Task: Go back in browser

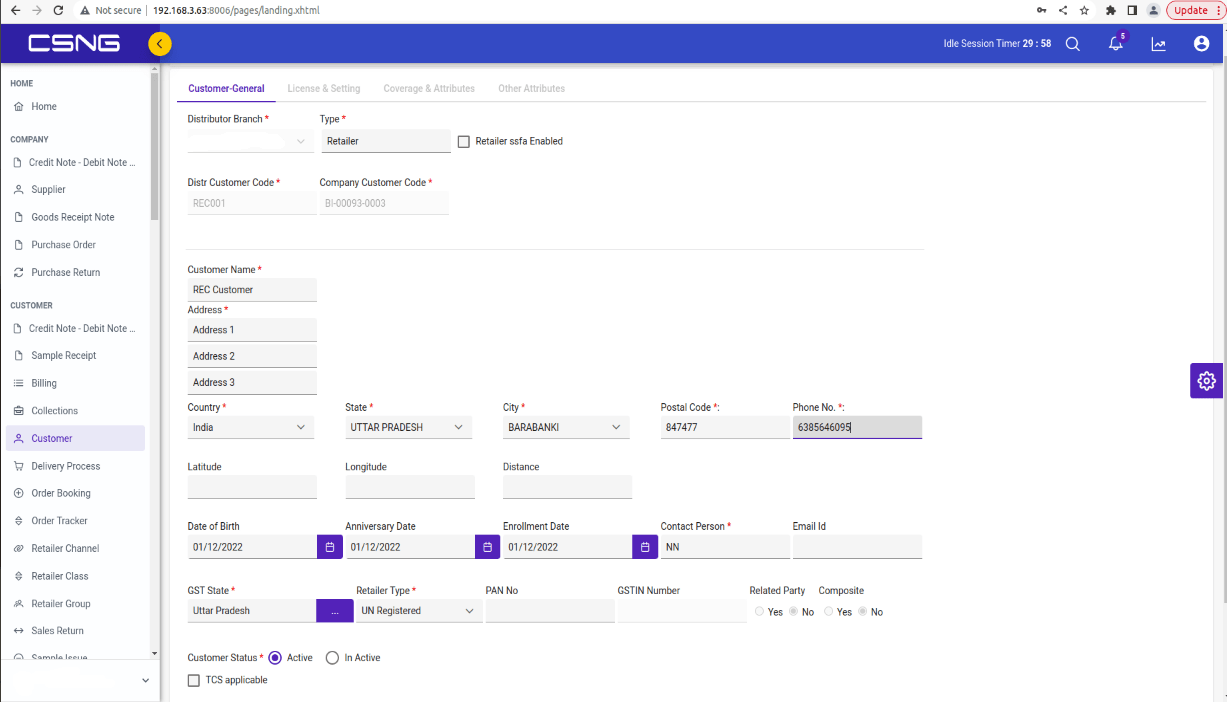Action: 14,10
